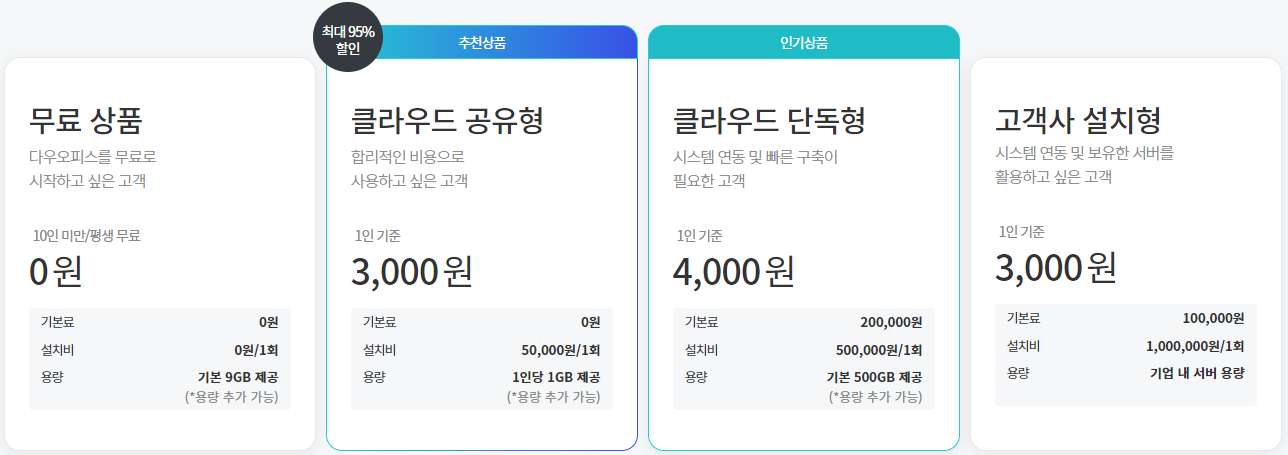The height and width of the screenshot is (455, 1288).
Task: Select the 기업 내 서버 용량 row
Action: tap(1126, 373)
